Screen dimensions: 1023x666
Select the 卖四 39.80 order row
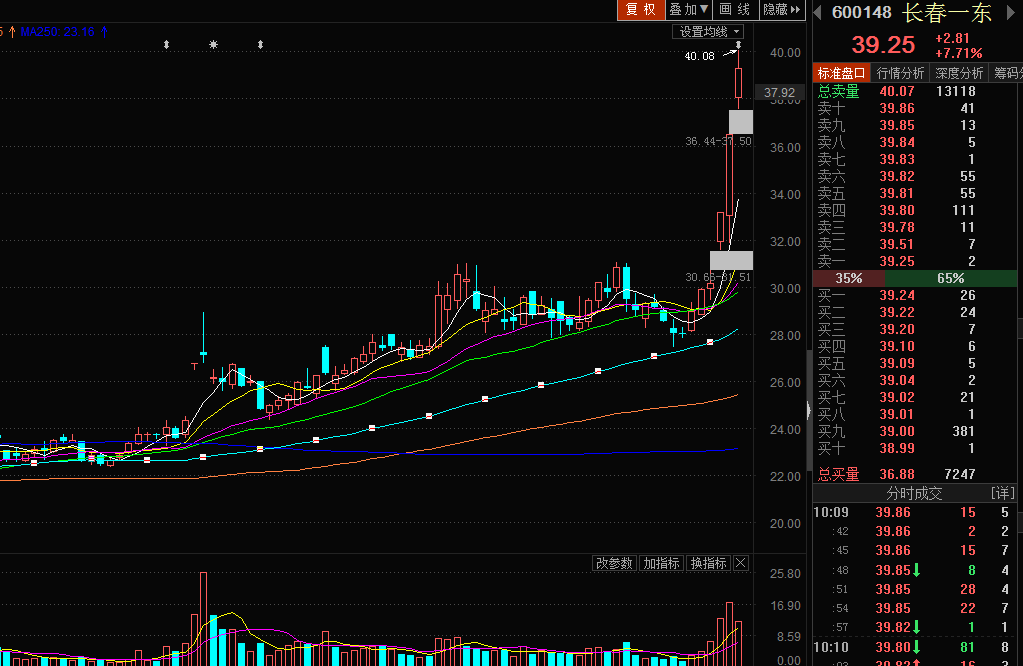click(x=915, y=210)
